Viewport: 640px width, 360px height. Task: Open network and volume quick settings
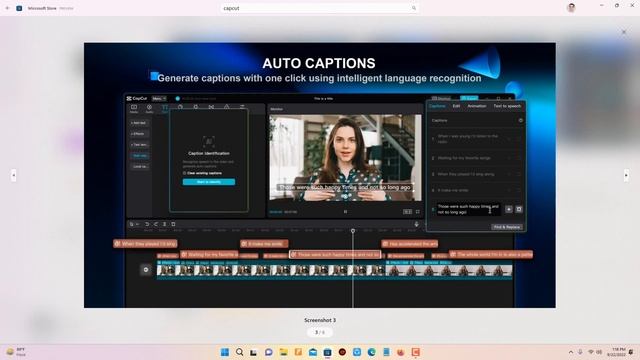click(x=595, y=352)
